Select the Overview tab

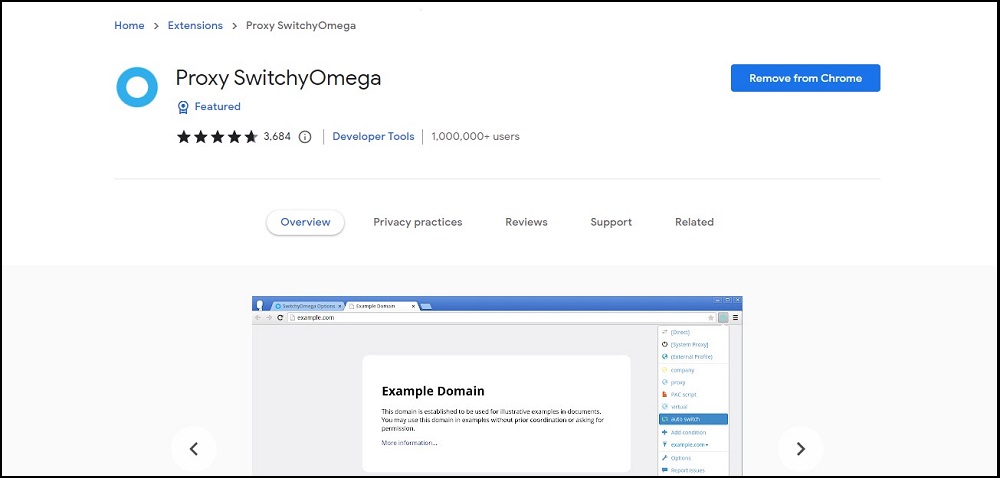tap(305, 222)
